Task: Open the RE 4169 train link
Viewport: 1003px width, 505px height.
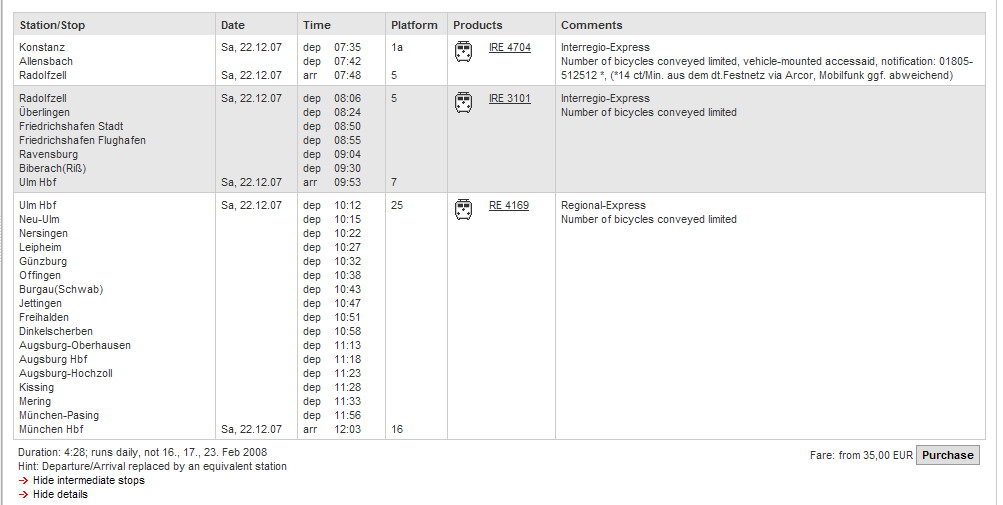Action: [x=509, y=205]
